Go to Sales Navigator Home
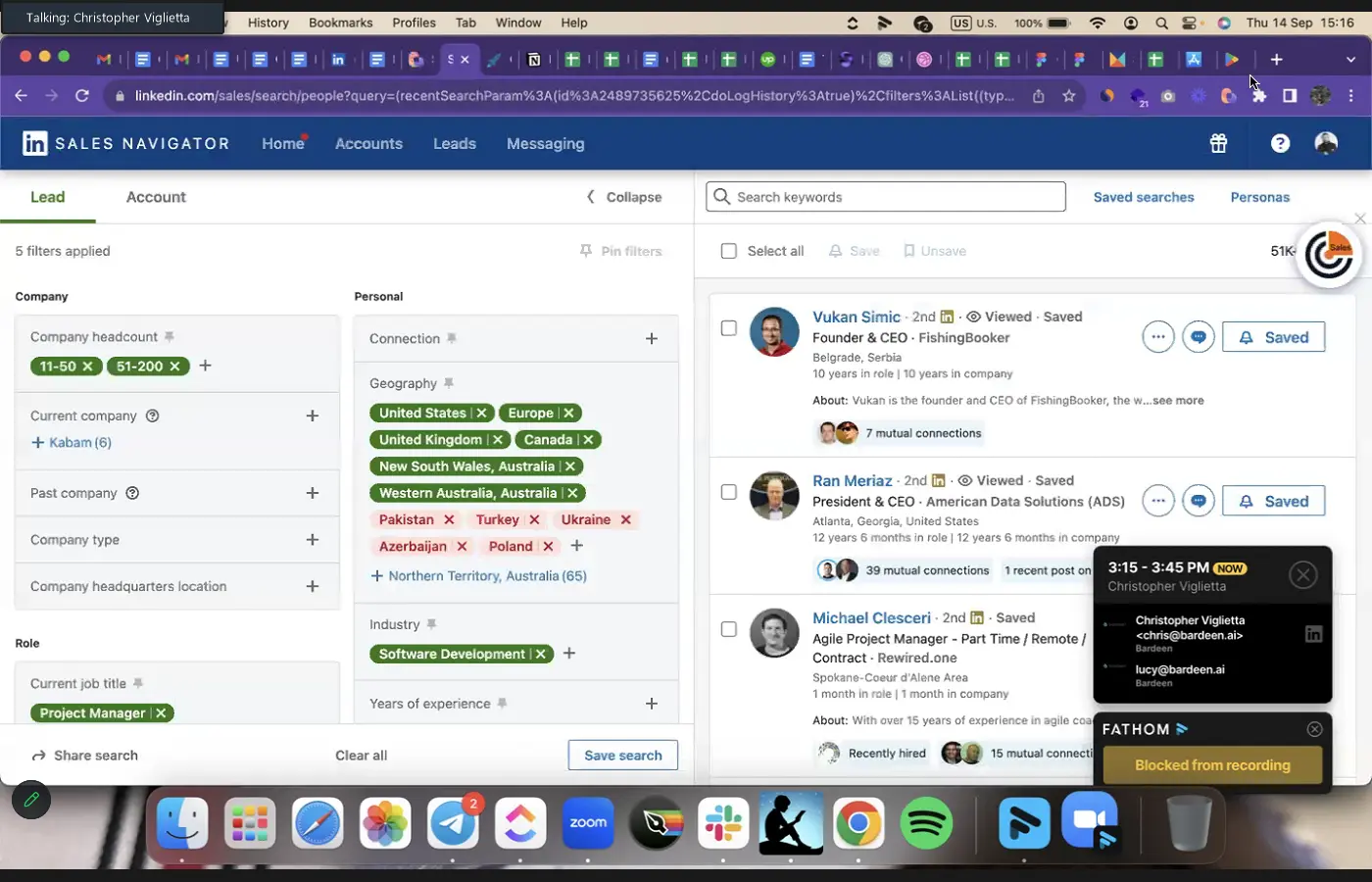This screenshot has width=1372, height=882. pos(283,144)
